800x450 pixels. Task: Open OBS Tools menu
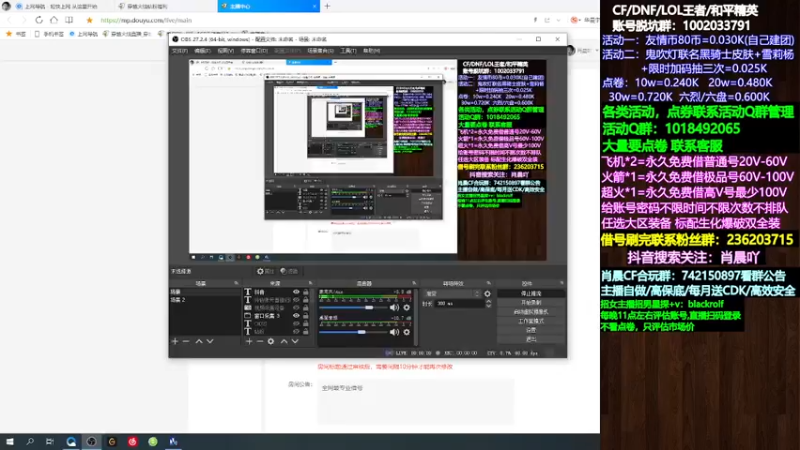348,51
